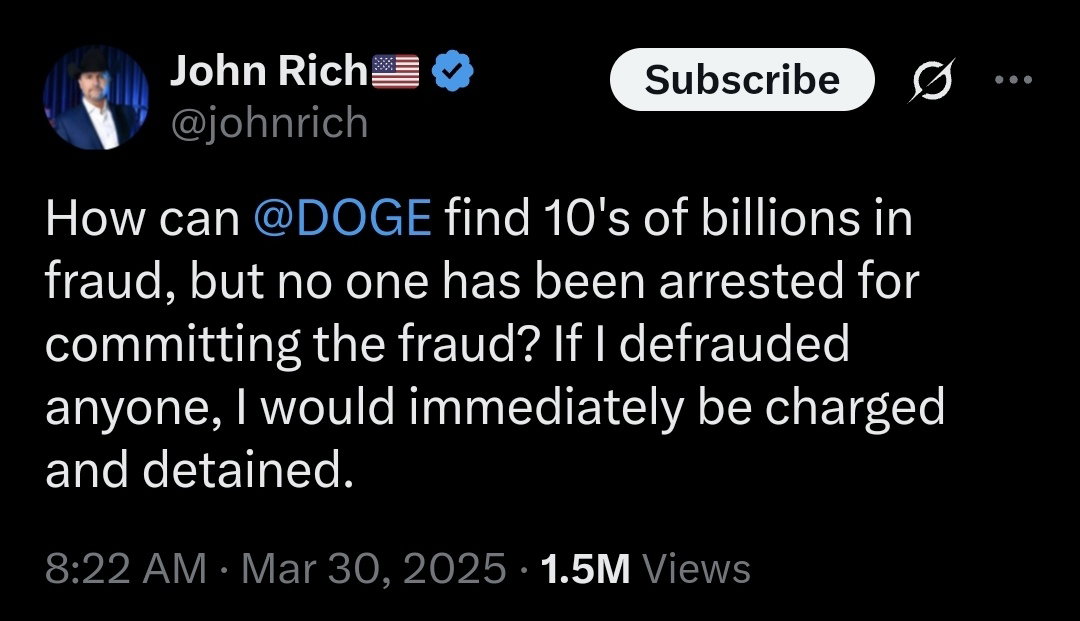1080x621 pixels.
Task: Subscribe to John Rich
Action: coord(742,80)
